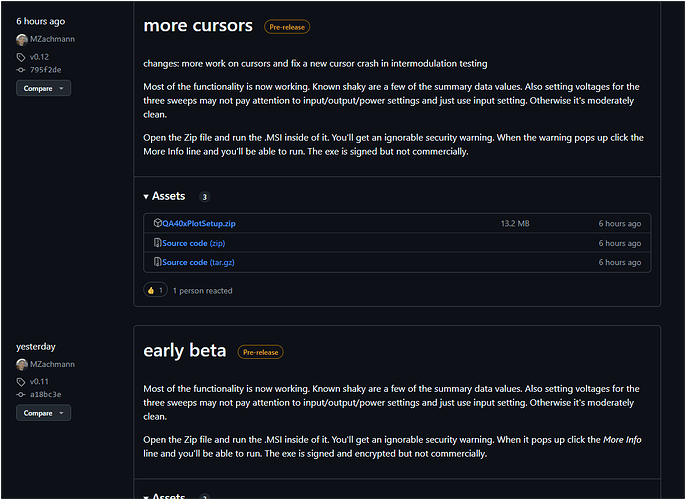Open MZachmann profile link under yesterday
The image size is (686, 500).
tap(52, 364)
